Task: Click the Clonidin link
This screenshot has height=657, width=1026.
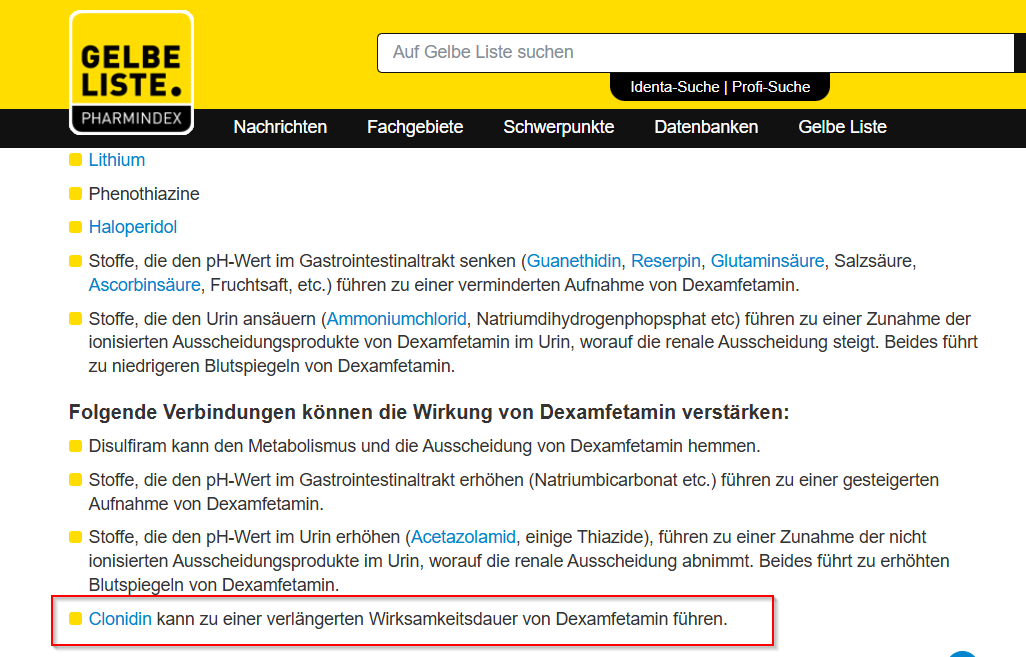Action: click(x=120, y=619)
